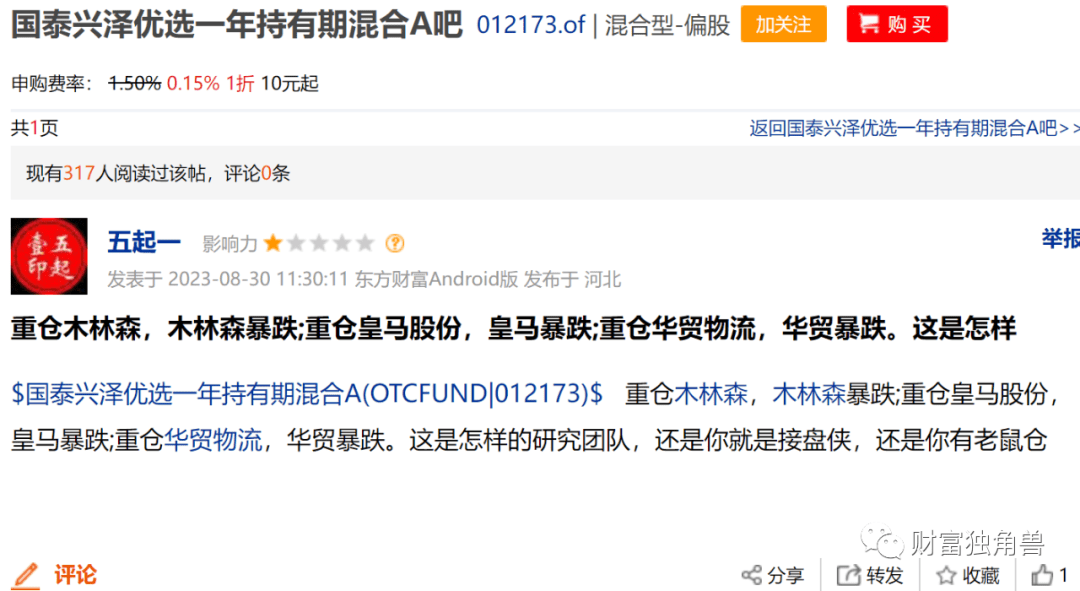Image resolution: width=1080 pixels, height=591 pixels.
Task: Open the $国泰兴泽优选一年持有期混合A(OTCFUND|012173)$ link
Action: tap(307, 394)
